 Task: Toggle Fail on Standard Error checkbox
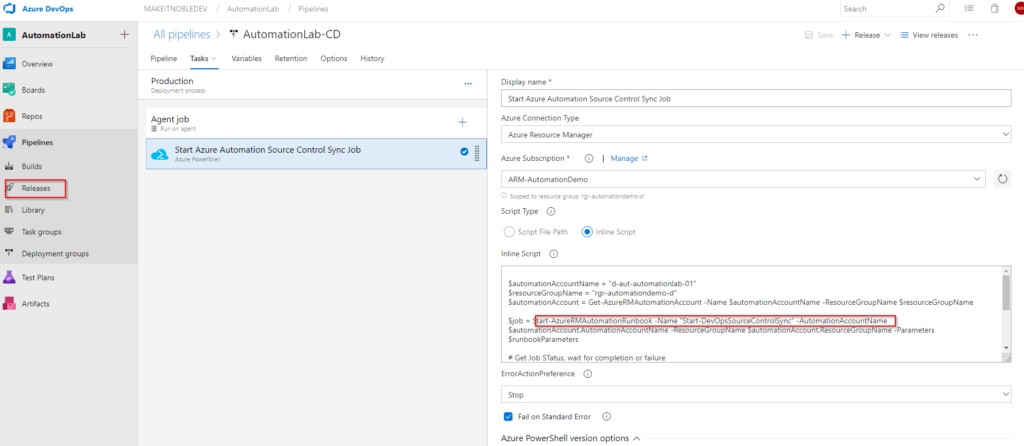click(x=508, y=417)
